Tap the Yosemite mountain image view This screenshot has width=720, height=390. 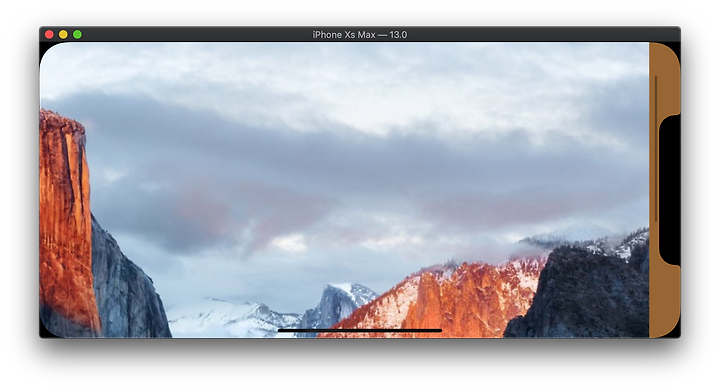tap(344, 190)
